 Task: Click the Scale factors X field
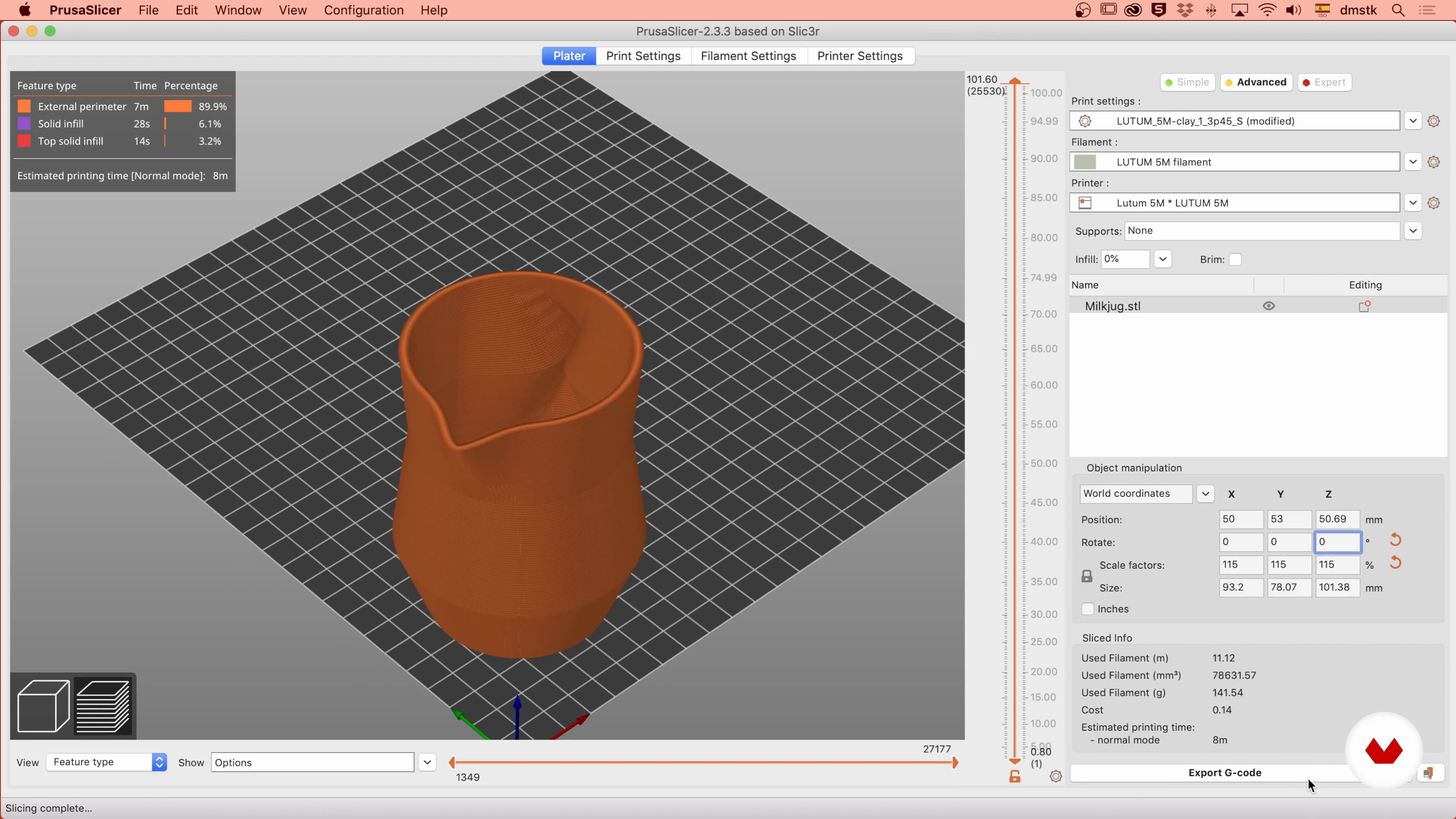[1241, 565]
